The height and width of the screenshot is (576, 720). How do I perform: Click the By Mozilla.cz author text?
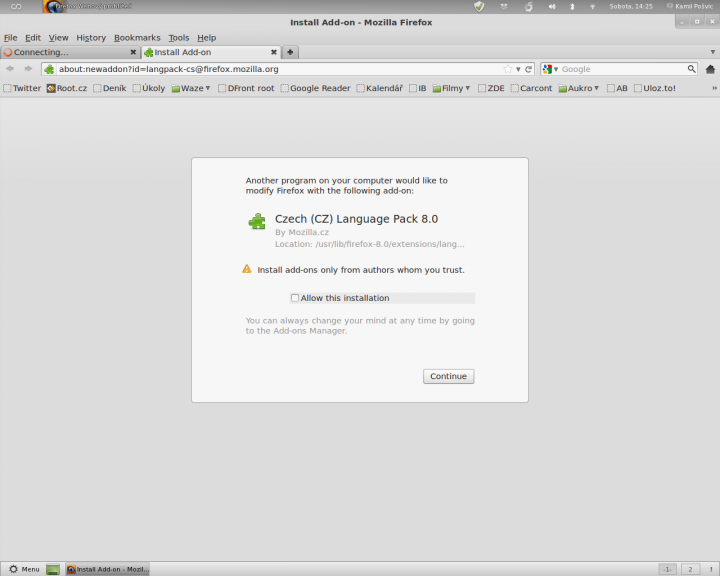302,232
